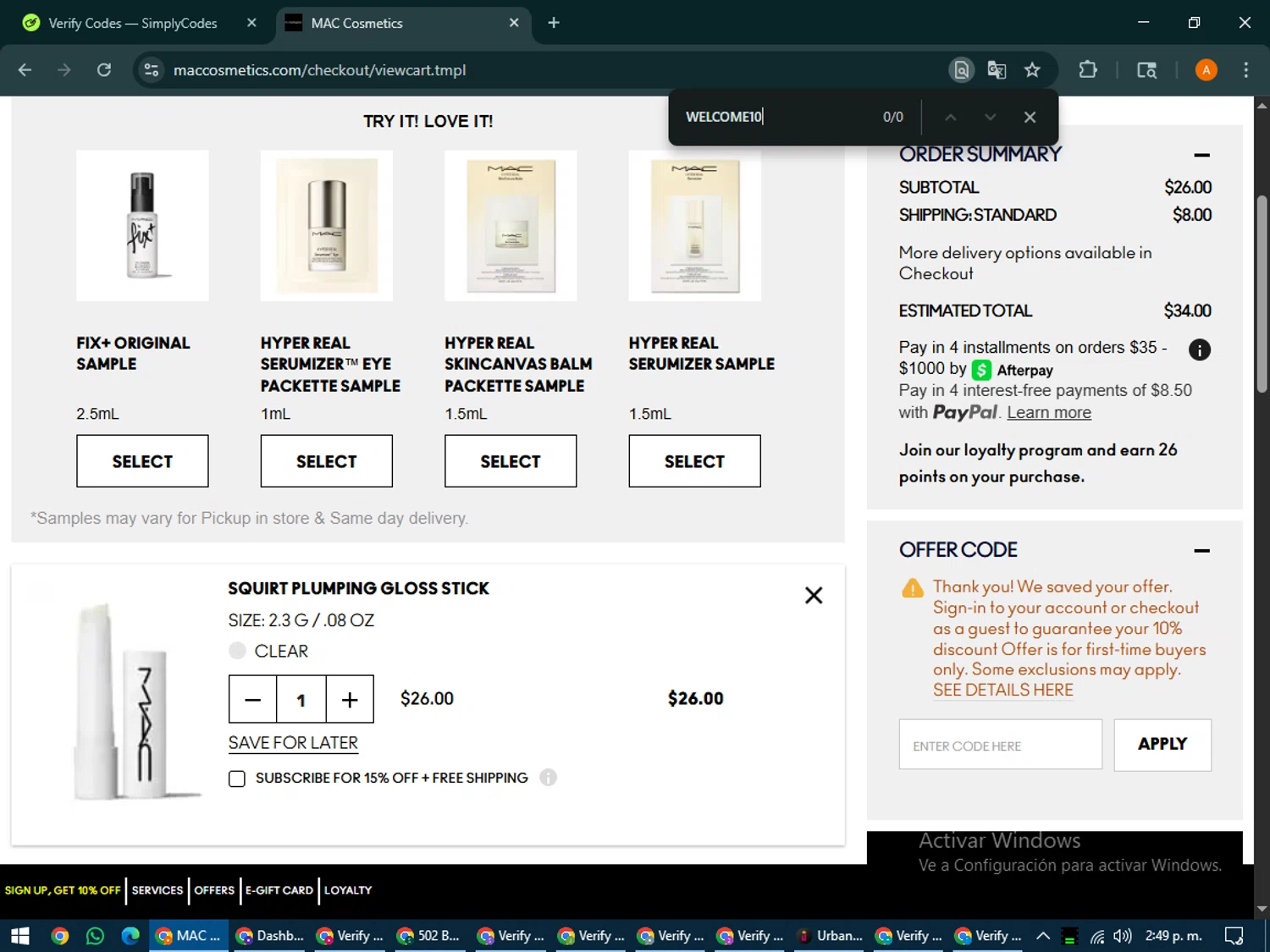Increase quantity with the plus button
This screenshot has height=952, width=1270.
pos(350,700)
